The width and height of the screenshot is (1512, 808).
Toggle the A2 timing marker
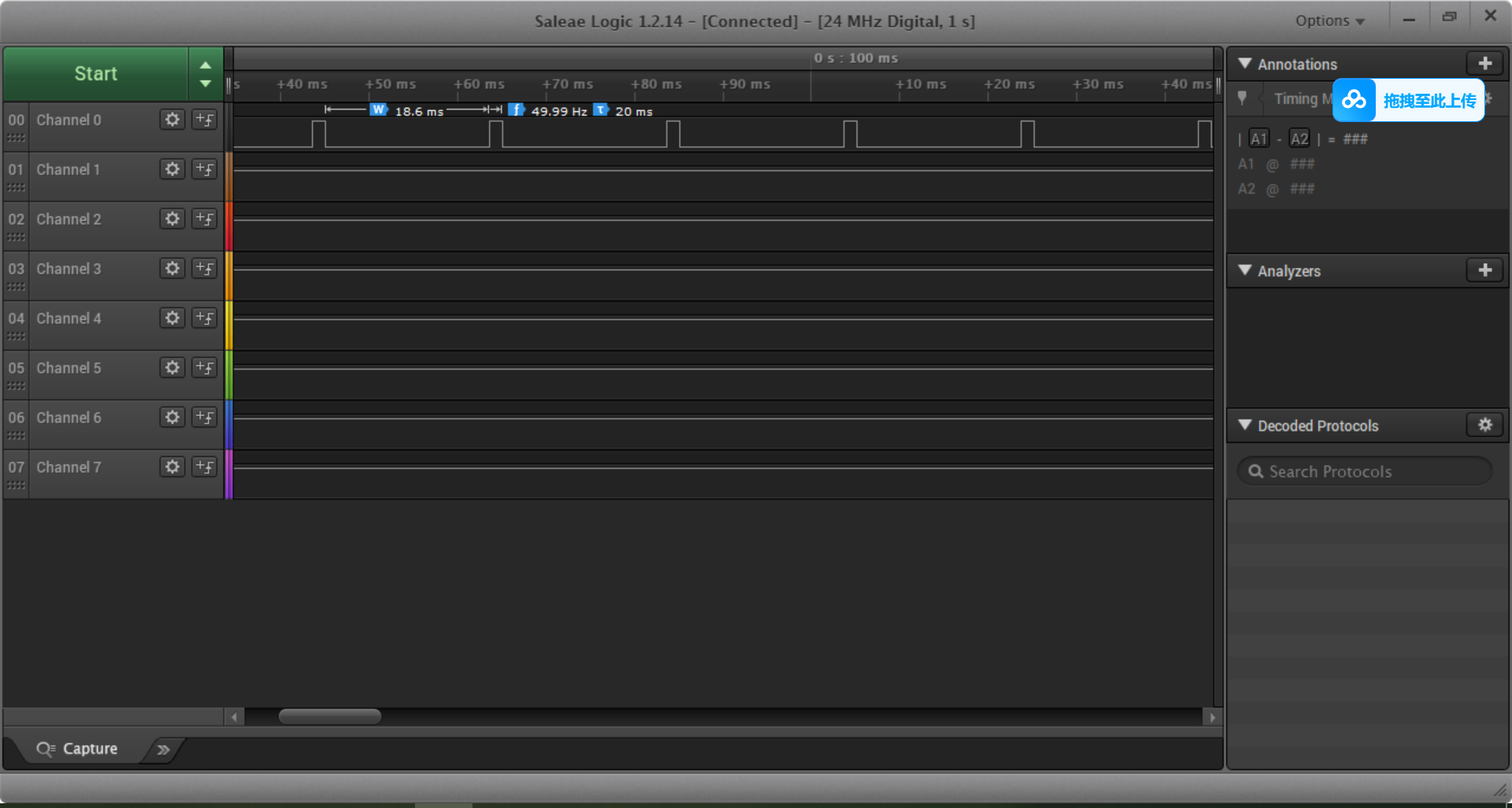1299,139
